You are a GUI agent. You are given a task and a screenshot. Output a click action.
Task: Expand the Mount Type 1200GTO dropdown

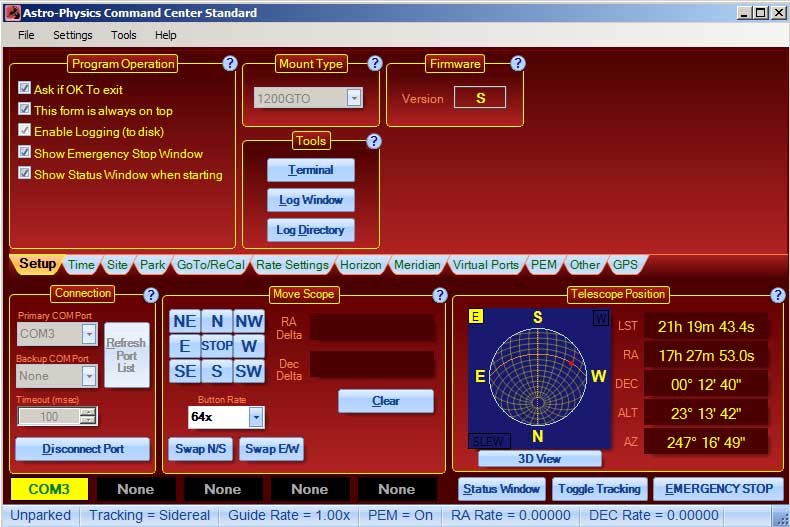coord(354,98)
